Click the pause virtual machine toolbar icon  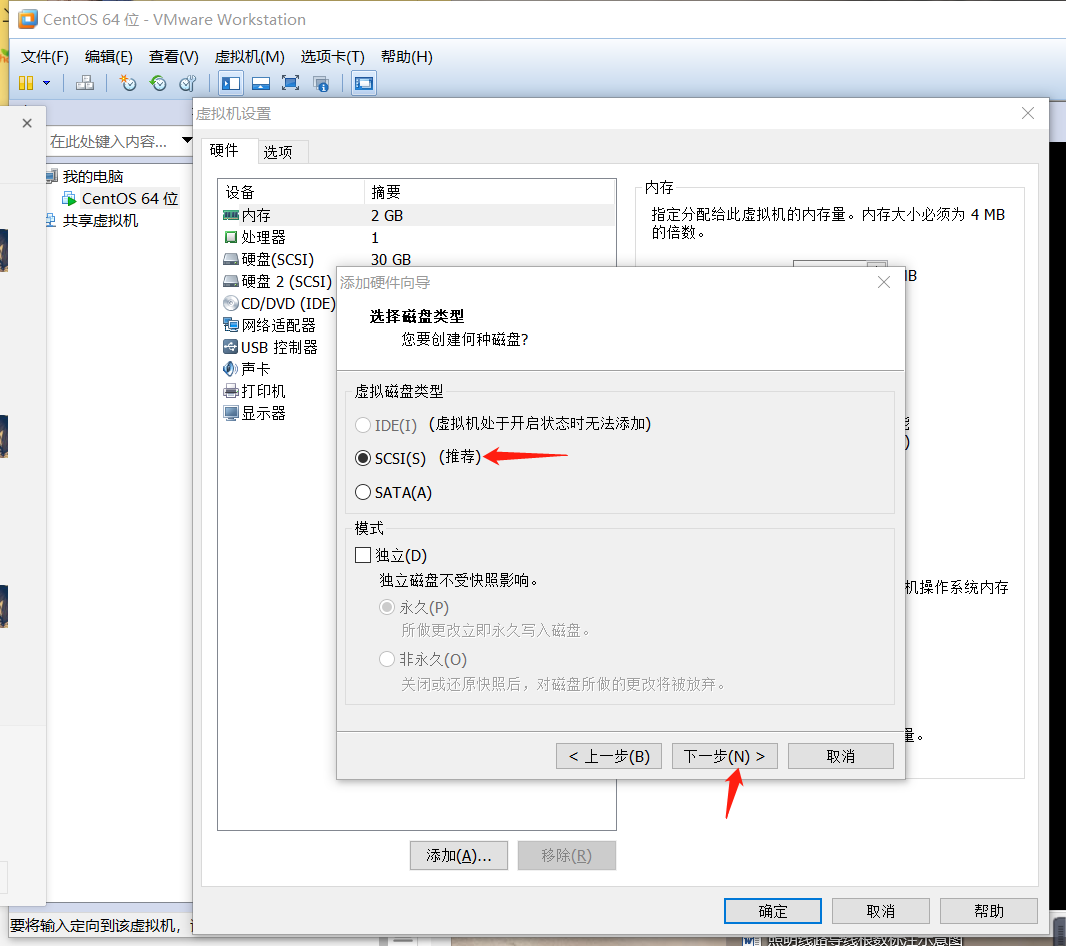pyautogui.click(x=26, y=83)
